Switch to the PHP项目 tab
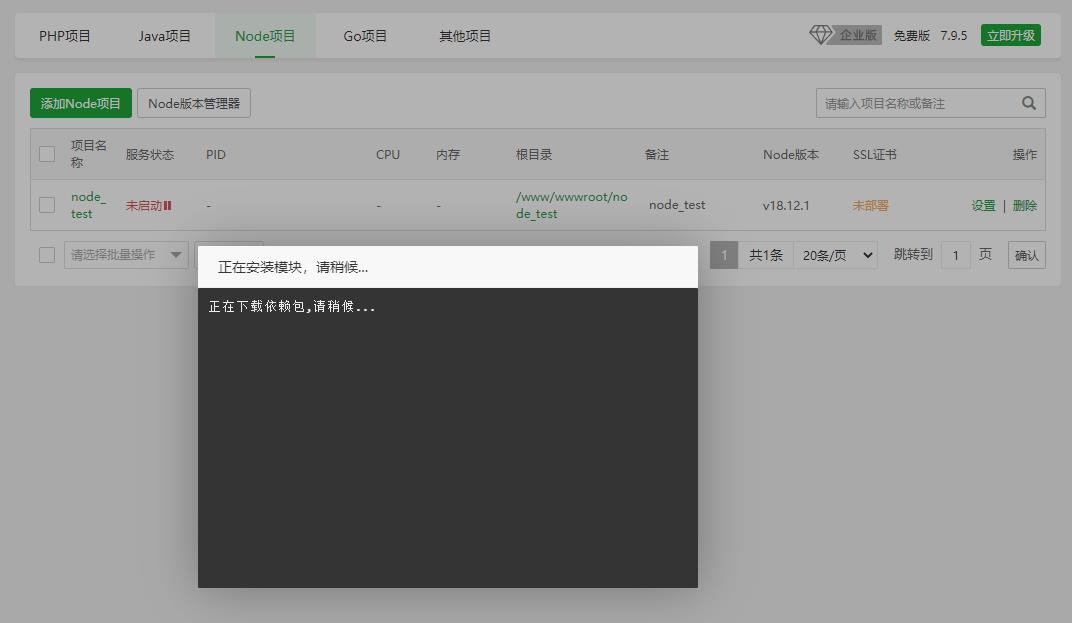Viewport: 1072px width, 623px height. pyautogui.click(x=64, y=36)
